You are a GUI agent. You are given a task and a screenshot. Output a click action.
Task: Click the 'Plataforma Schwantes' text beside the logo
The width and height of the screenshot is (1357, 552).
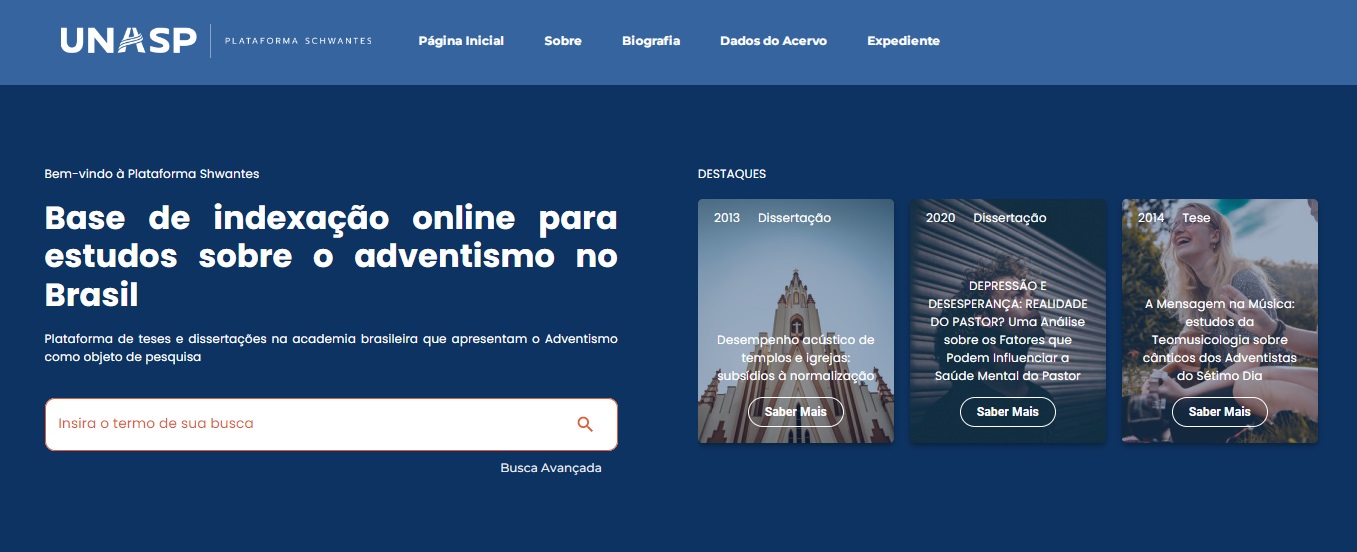pos(298,41)
